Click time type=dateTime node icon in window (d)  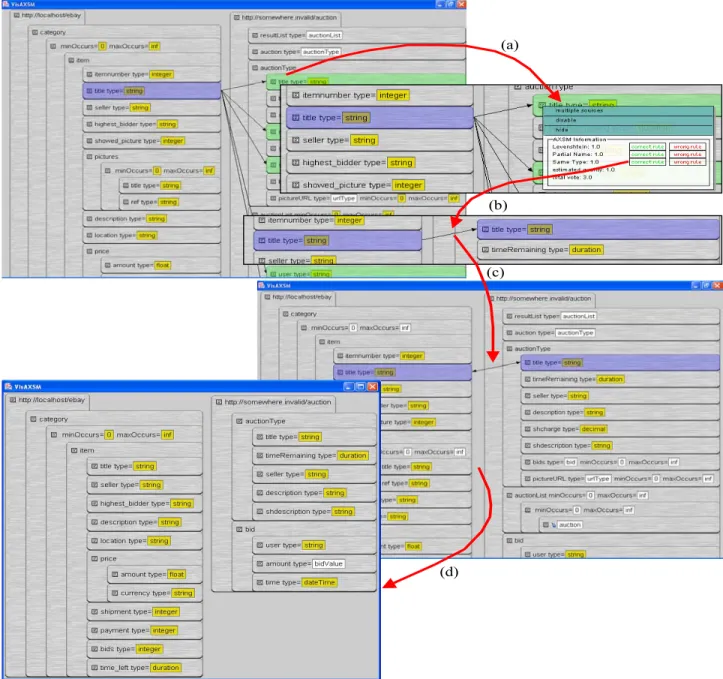(x=260, y=582)
